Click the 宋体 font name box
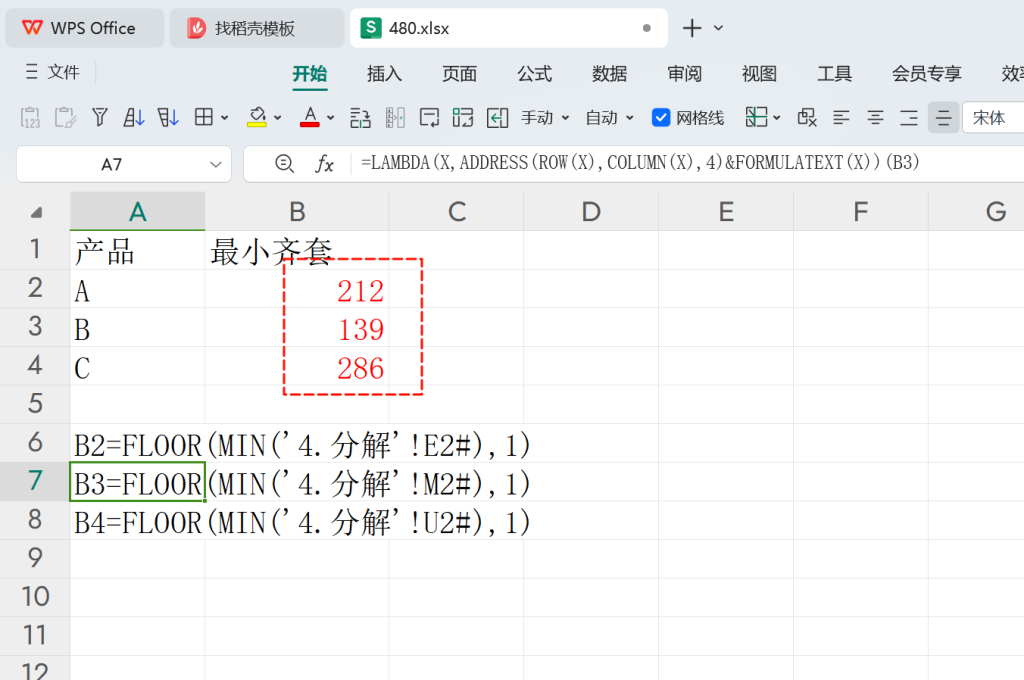This screenshot has height=680, width=1024. click(x=993, y=118)
